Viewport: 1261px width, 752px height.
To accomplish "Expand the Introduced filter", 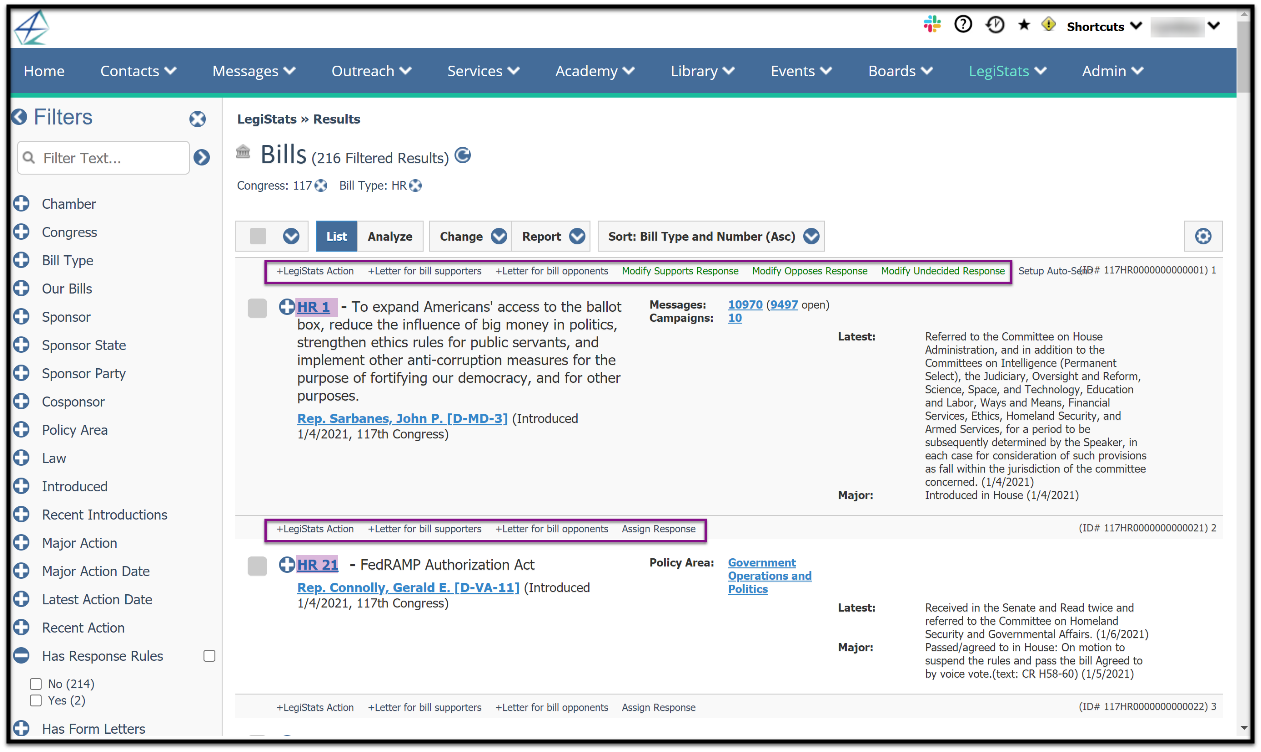I will (x=21, y=486).
